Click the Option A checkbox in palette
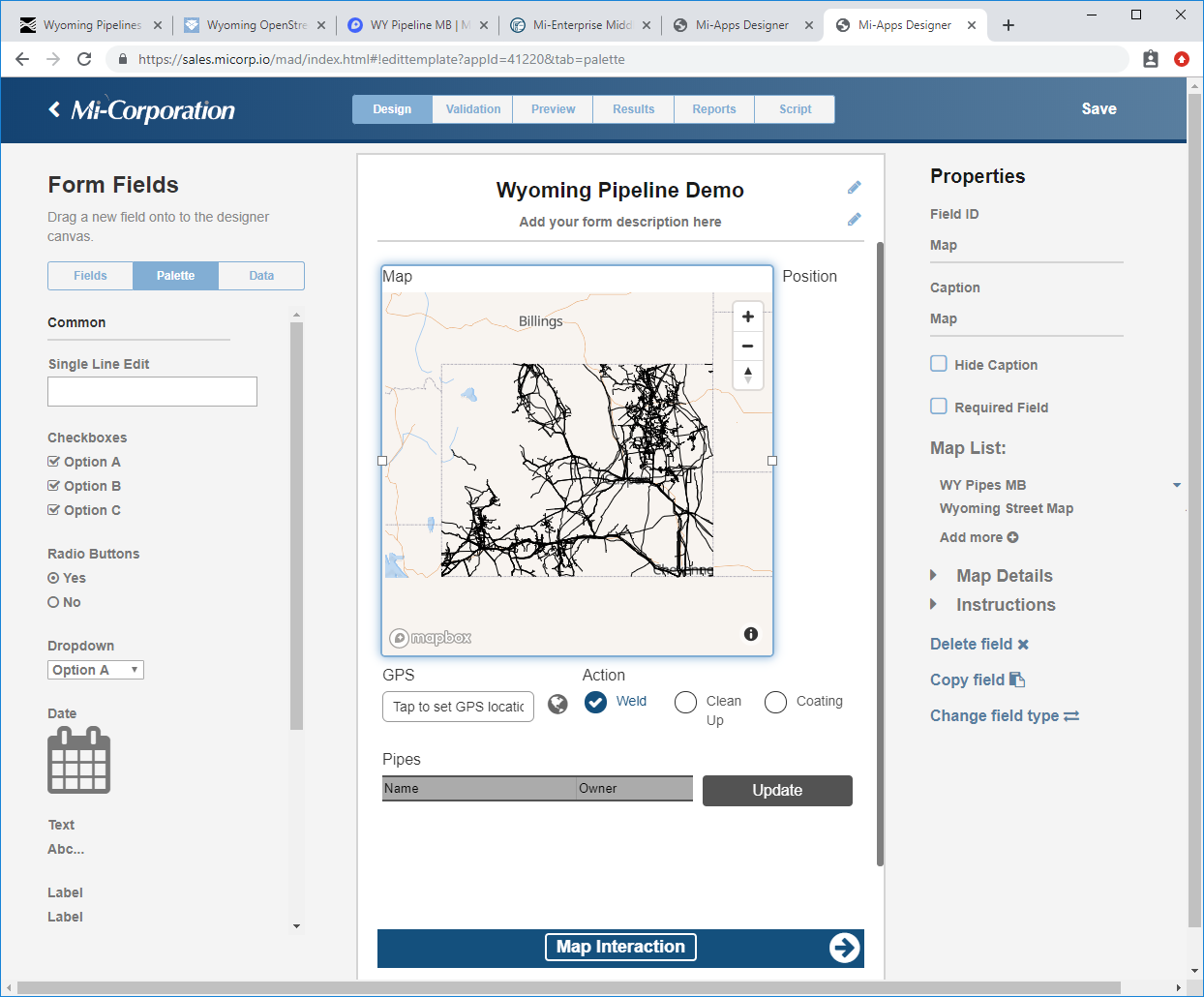This screenshot has height=997, width=1204. [54, 462]
